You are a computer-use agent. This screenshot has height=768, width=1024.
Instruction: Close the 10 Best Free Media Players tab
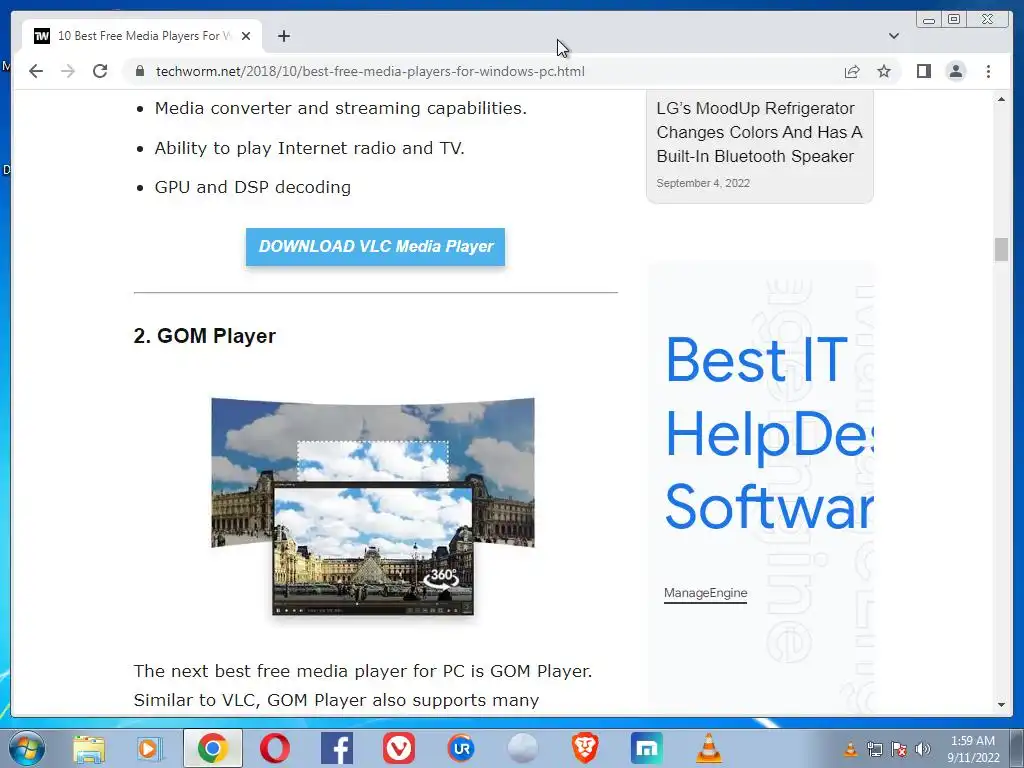[x=246, y=36]
